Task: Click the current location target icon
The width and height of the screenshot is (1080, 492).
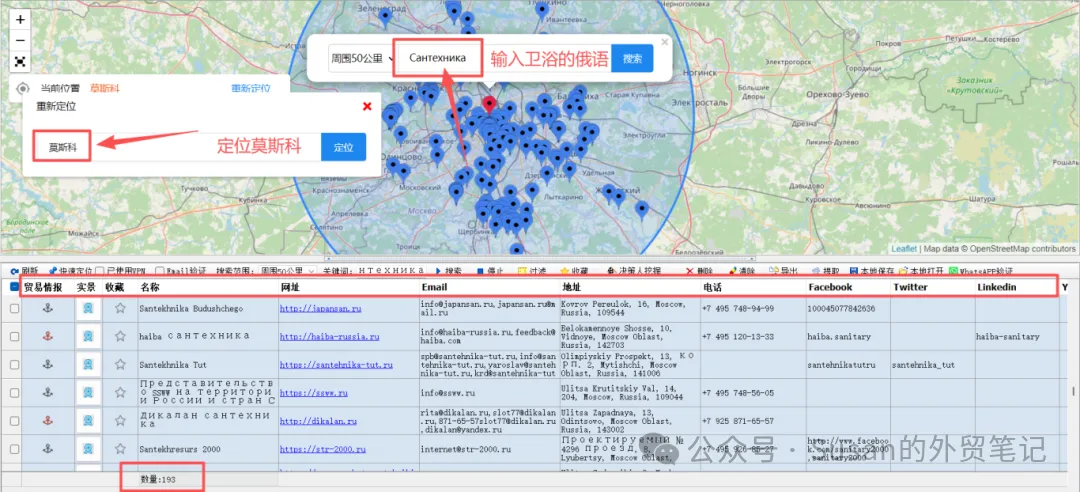Action: point(23,88)
